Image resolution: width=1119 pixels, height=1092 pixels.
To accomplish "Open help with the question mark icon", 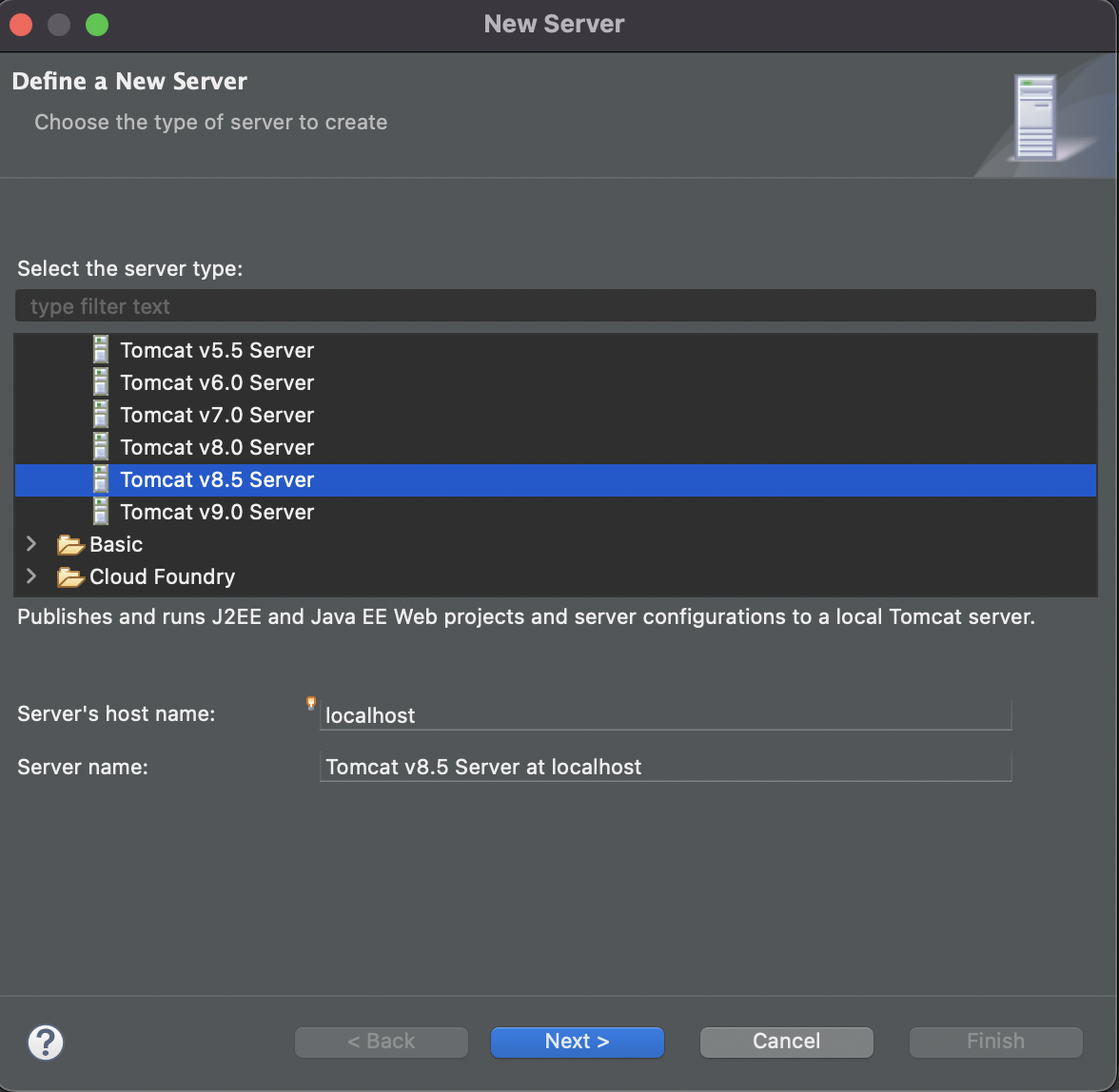I will click(46, 1043).
